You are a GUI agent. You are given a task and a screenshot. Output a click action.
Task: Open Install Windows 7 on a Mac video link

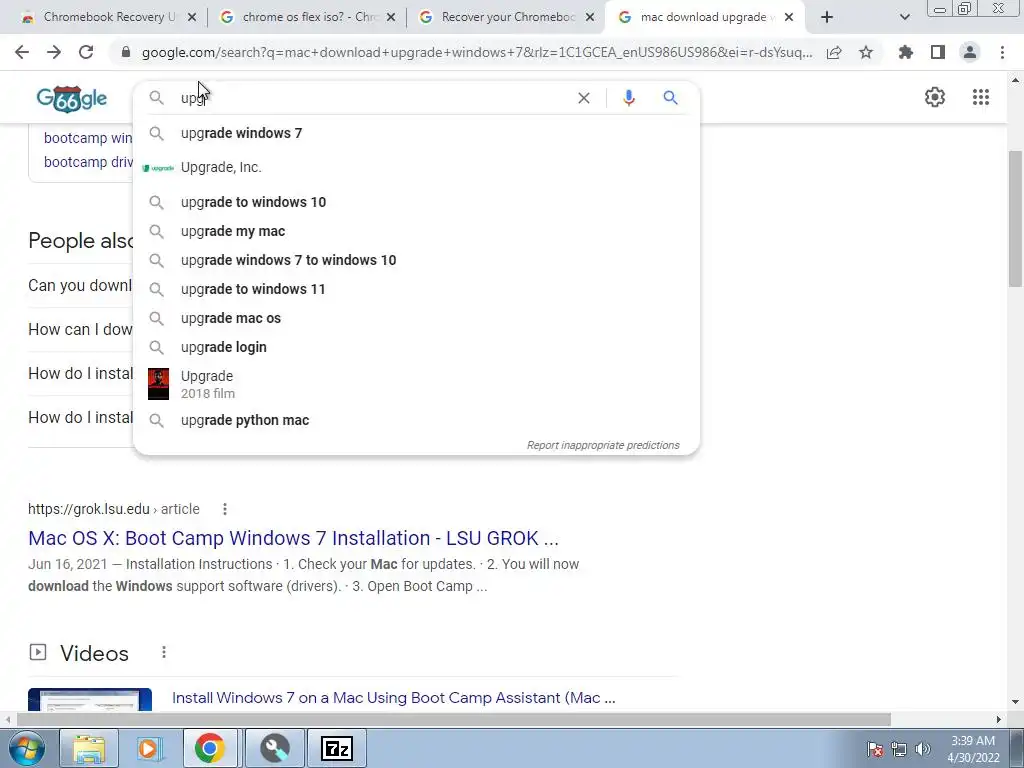coord(393,697)
